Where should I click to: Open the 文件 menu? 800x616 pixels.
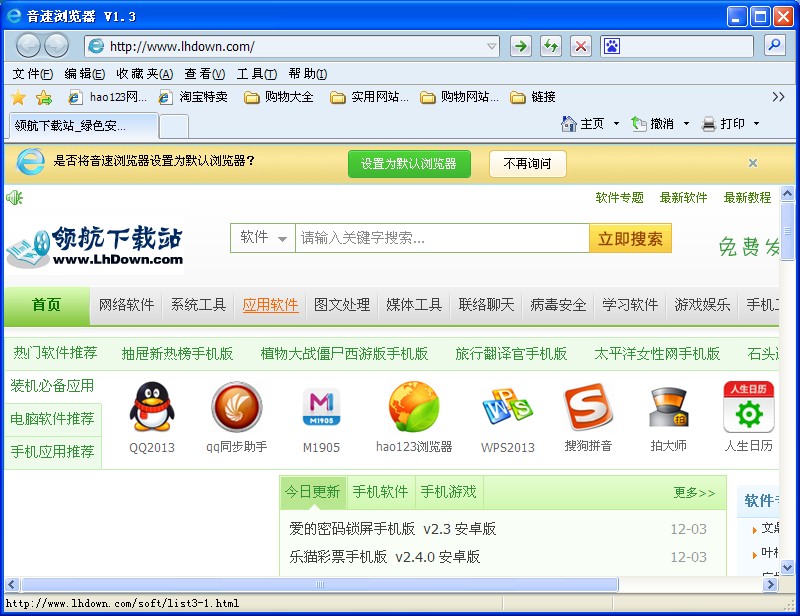click(x=33, y=74)
